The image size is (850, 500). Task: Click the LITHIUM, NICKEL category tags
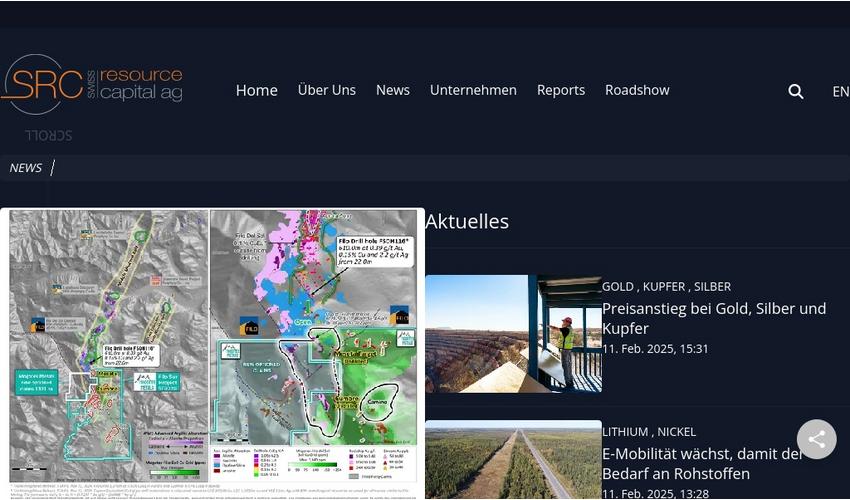click(x=649, y=432)
